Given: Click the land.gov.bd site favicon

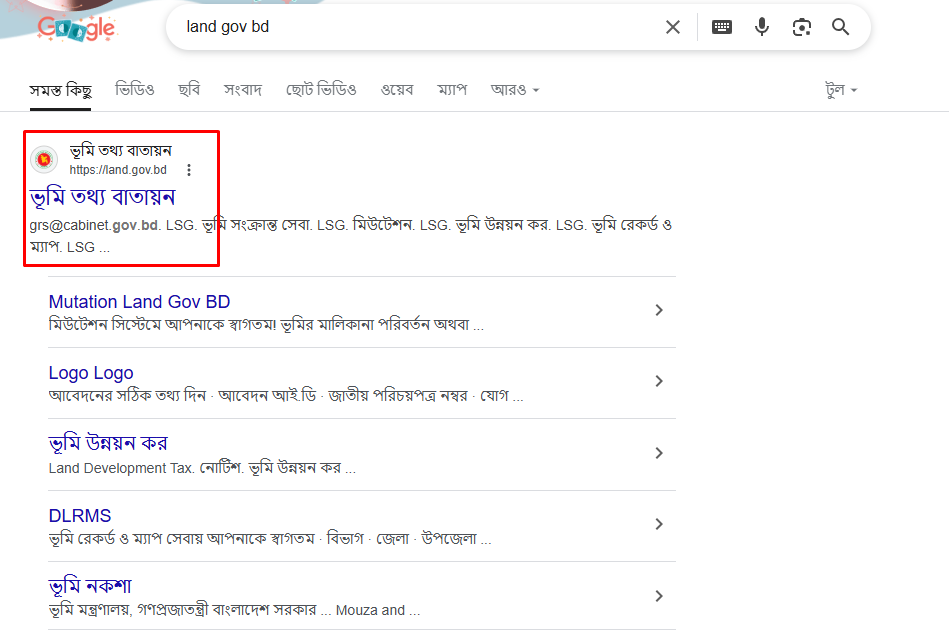Looking at the screenshot, I should 44,160.
